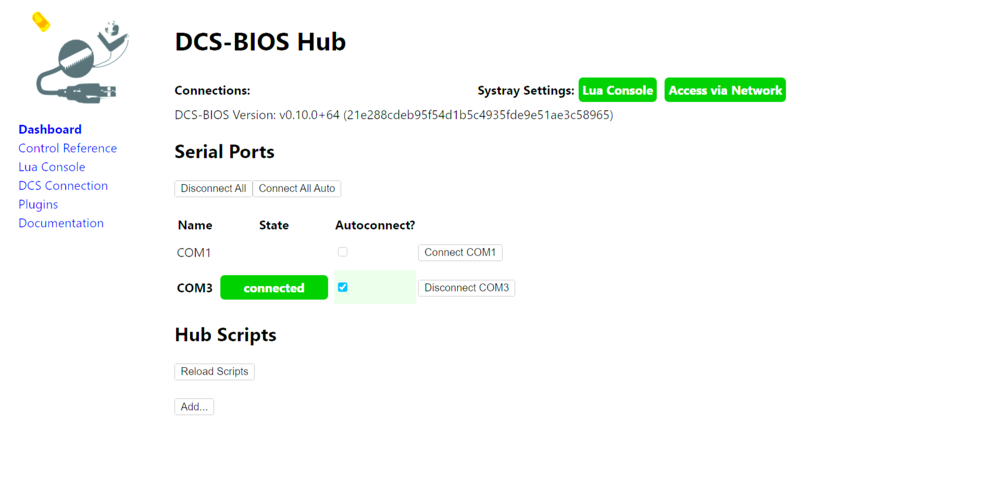Image resolution: width=1000 pixels, height=478 pixels.
Task: Click the Reload Scripts button
Action: [214, 372]
